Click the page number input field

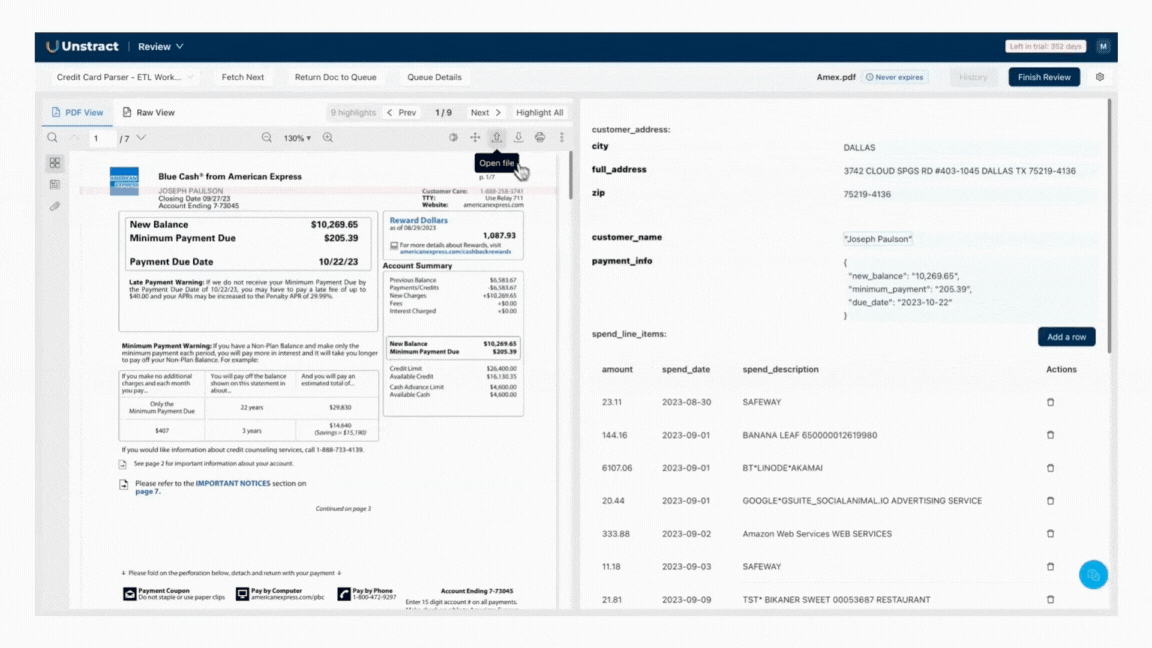[x=101, y=138]
